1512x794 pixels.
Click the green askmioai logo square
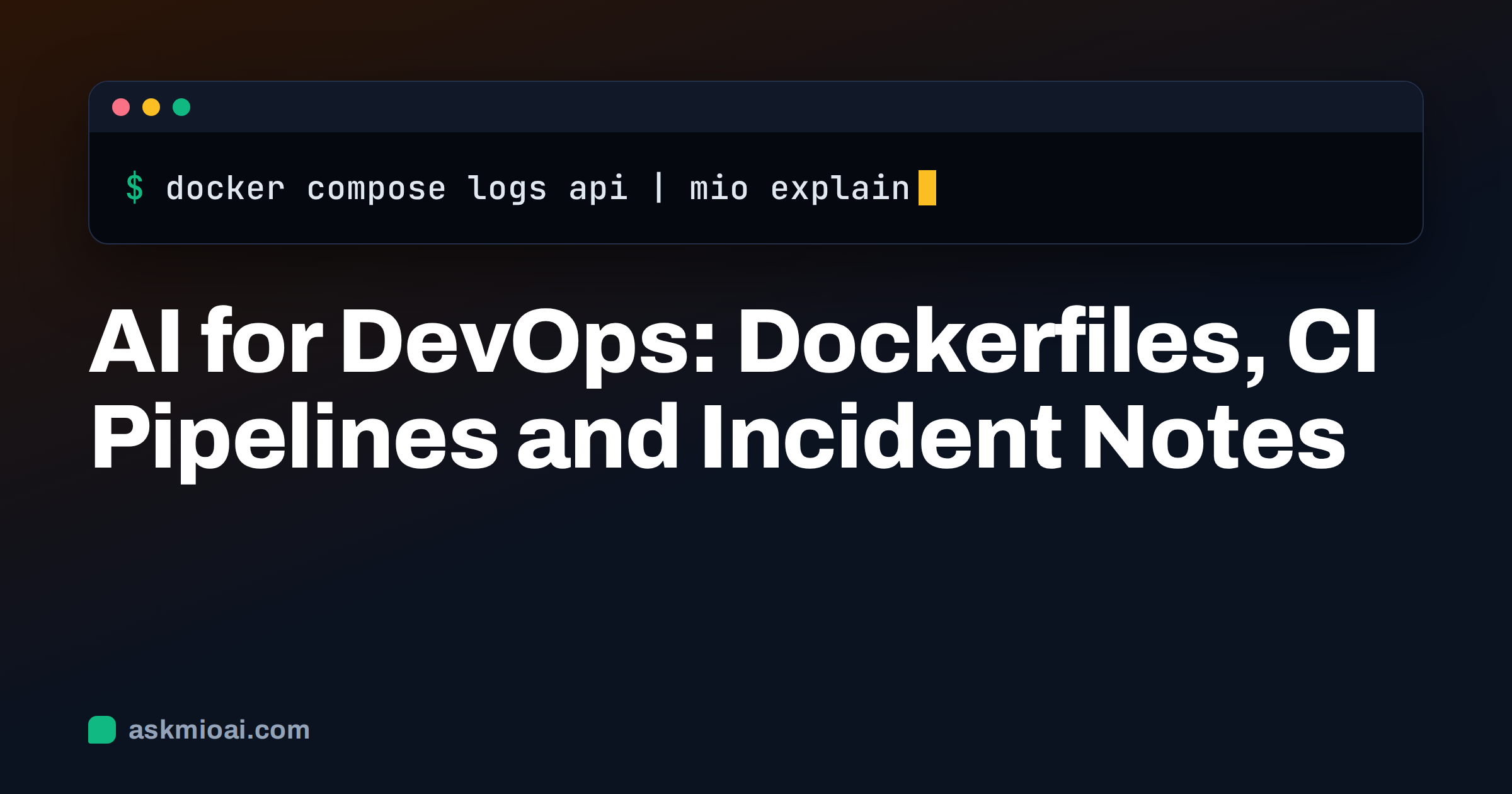coord(102,730)
